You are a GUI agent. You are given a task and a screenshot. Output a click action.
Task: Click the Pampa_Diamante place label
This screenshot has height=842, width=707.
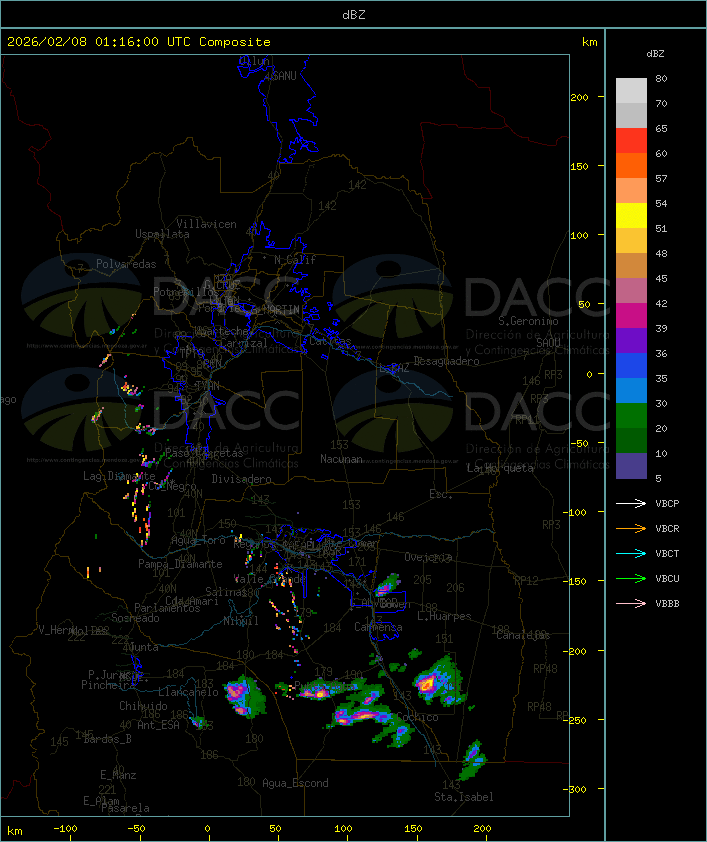coord(180,564)
